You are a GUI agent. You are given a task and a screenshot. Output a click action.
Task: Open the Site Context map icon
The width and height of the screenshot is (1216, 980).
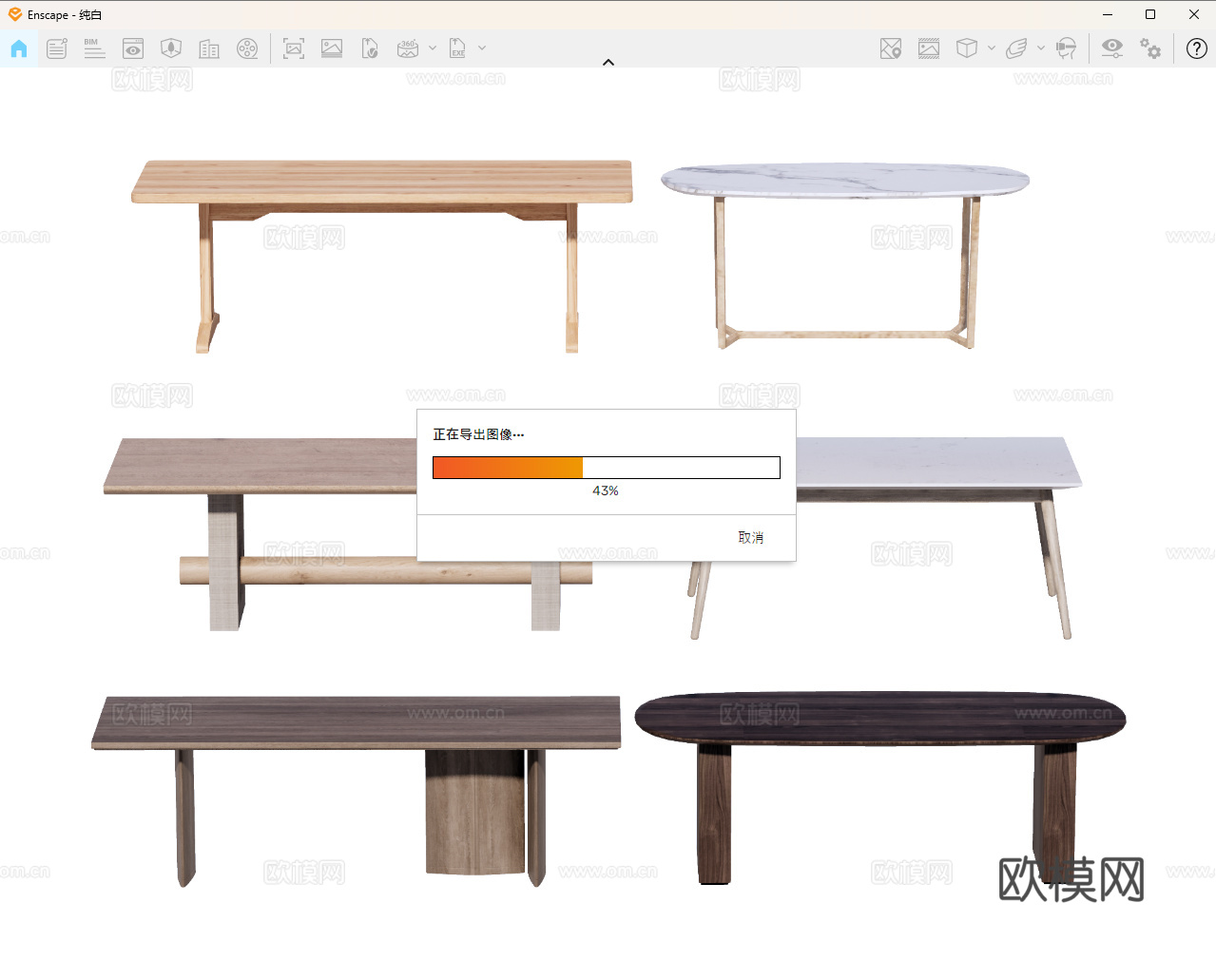tap(171, 48)
